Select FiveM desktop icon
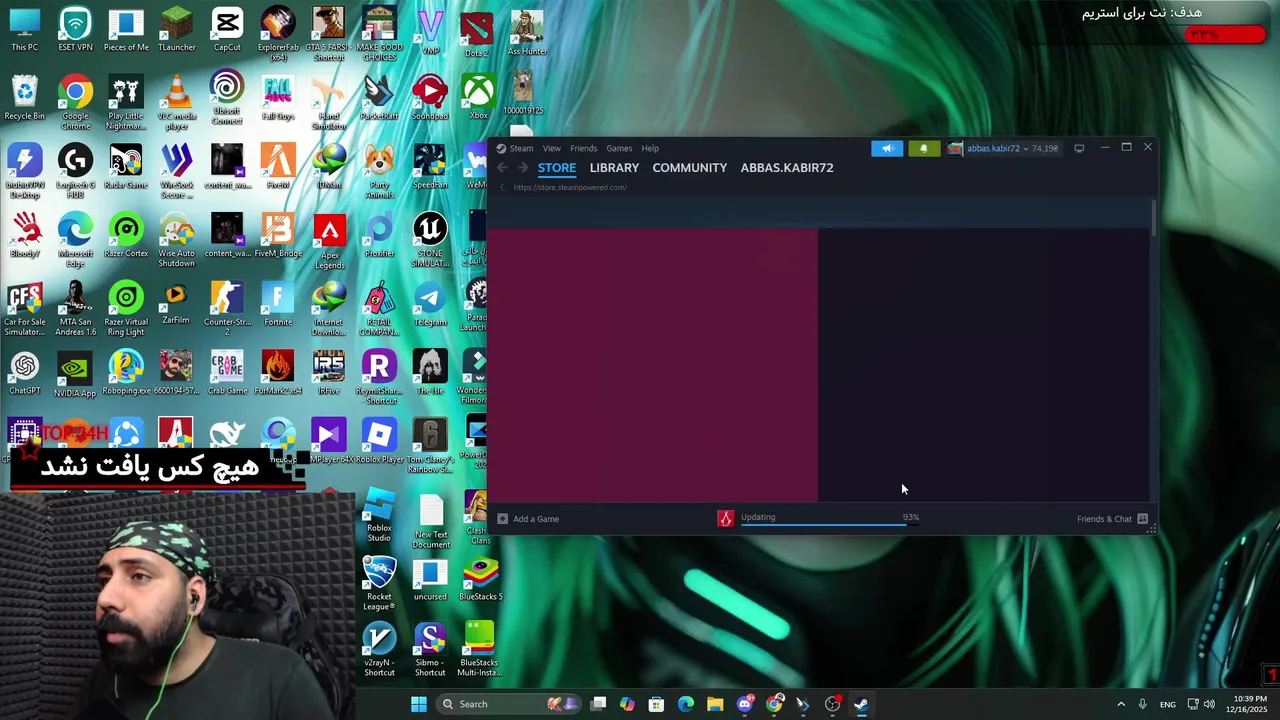 (278, 167)
